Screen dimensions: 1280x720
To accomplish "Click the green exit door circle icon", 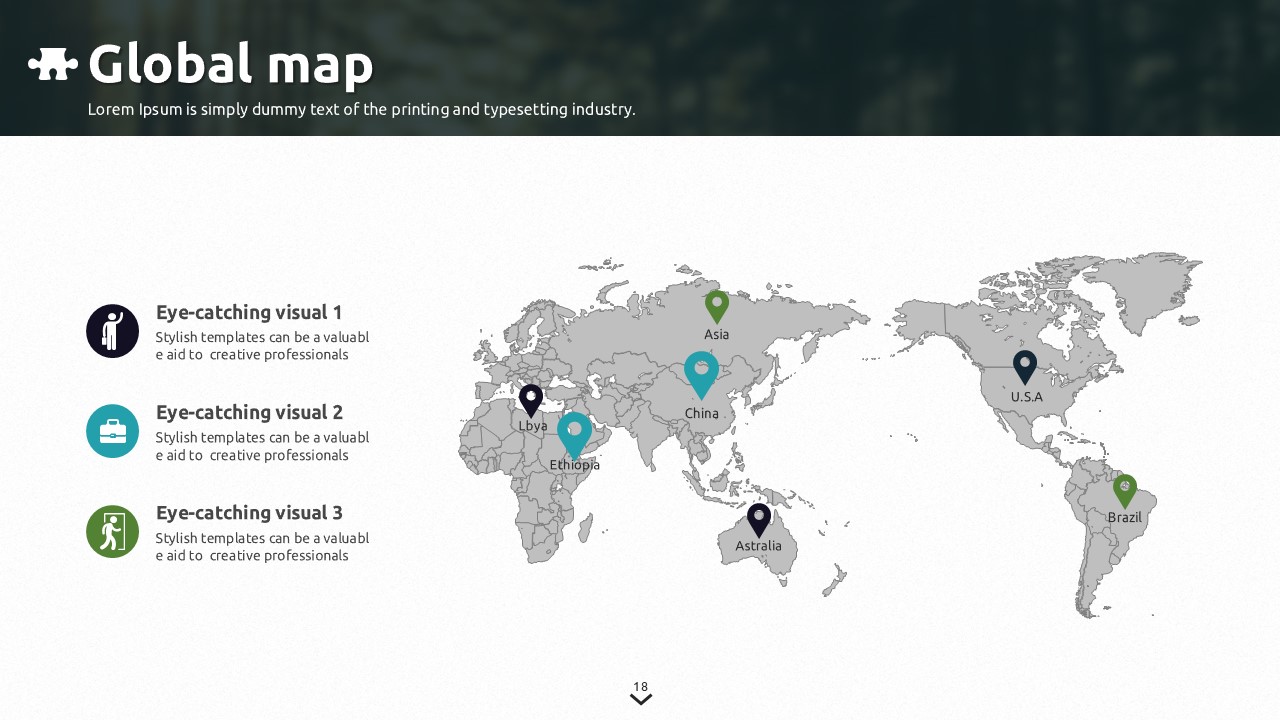I will tap(112, 532).
